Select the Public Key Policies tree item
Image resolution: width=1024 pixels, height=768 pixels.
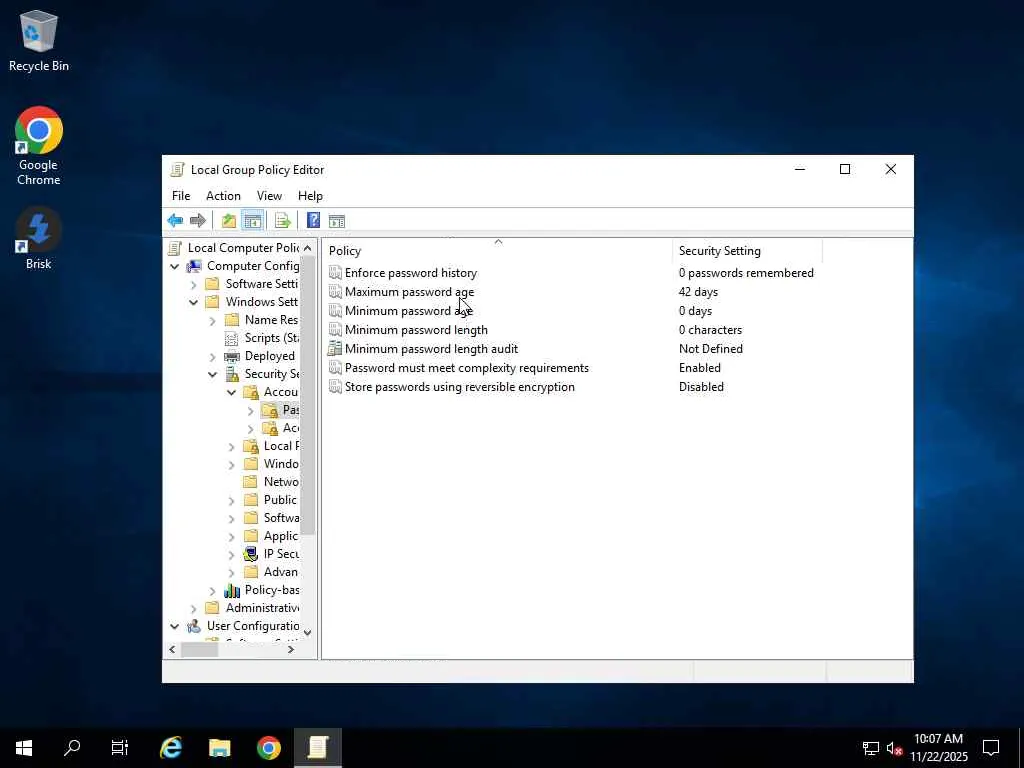coord(281,500)
